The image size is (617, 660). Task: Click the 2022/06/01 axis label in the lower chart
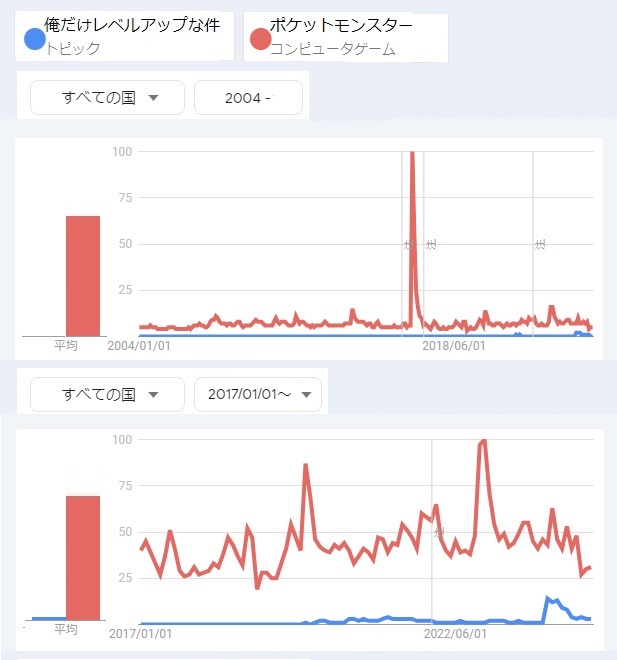click(455, 633)
